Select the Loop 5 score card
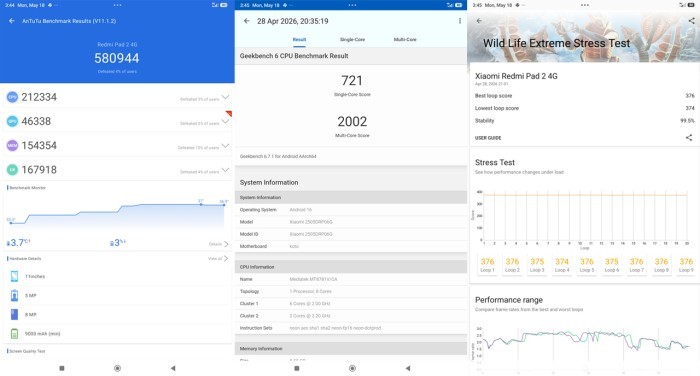 587,264
